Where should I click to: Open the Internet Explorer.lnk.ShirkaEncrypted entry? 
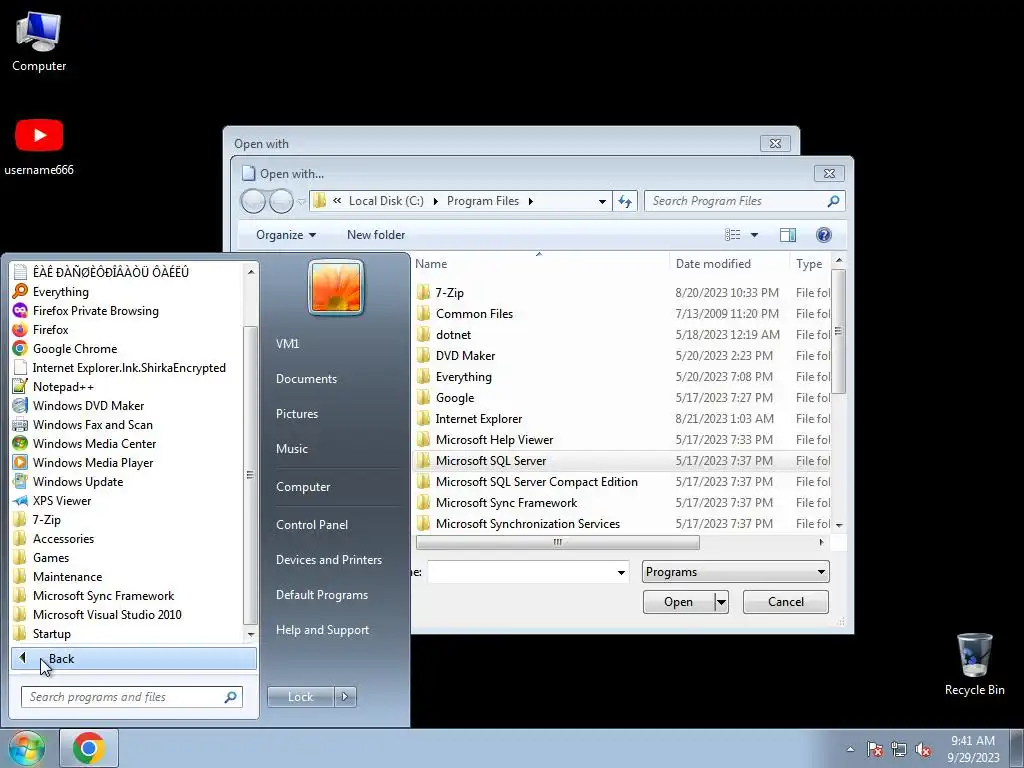pos(129,368)
